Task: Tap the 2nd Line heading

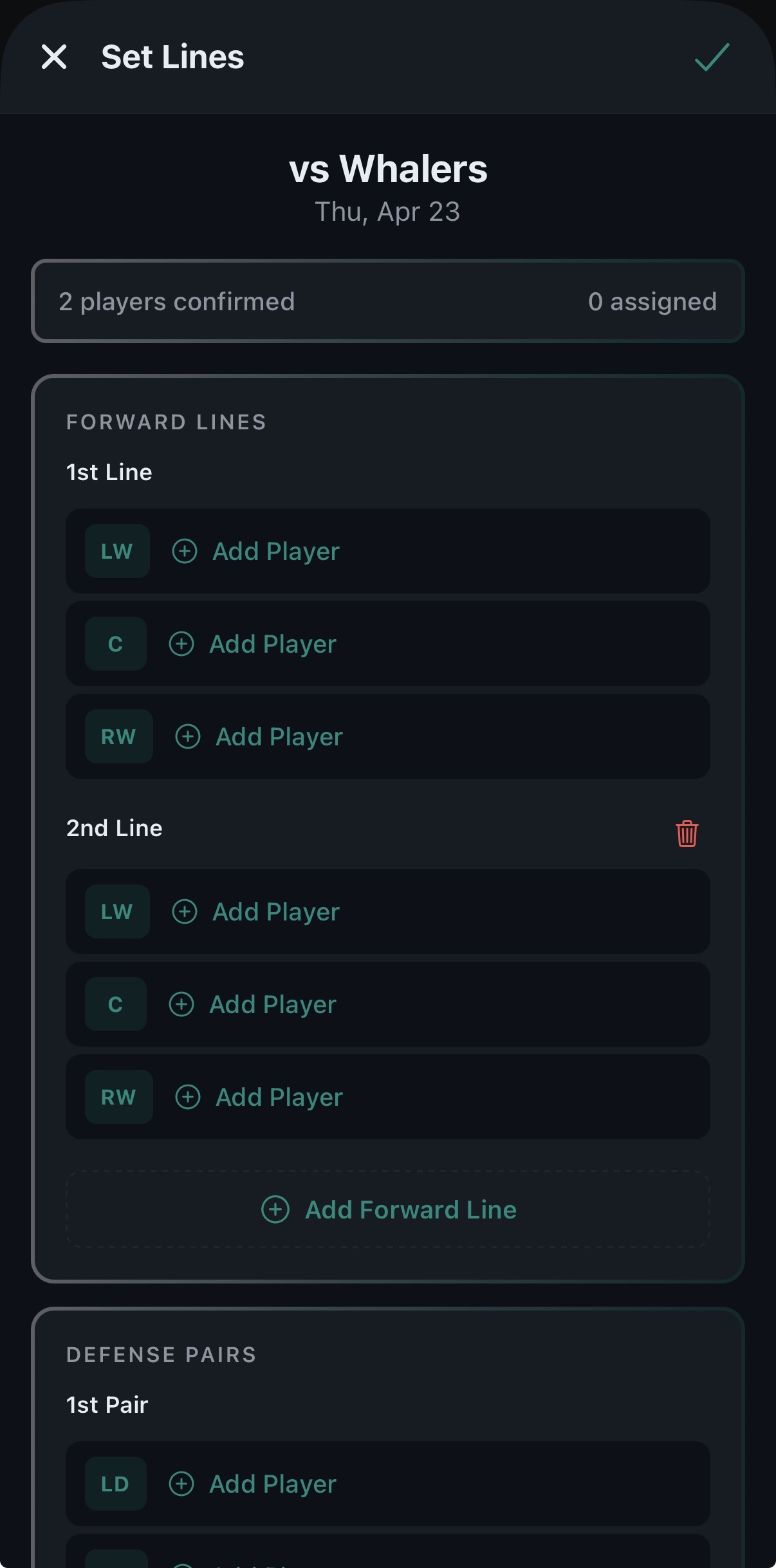Action: pos(115,828)
